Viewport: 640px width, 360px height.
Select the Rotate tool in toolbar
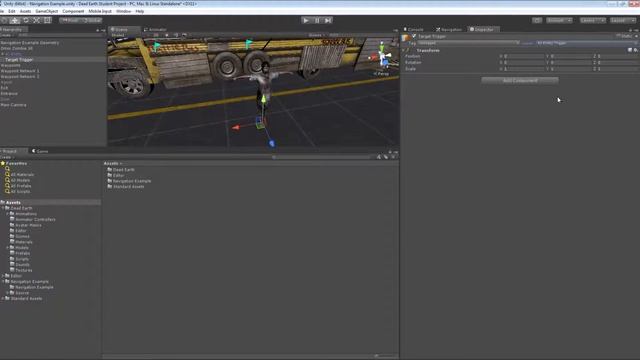26,20
